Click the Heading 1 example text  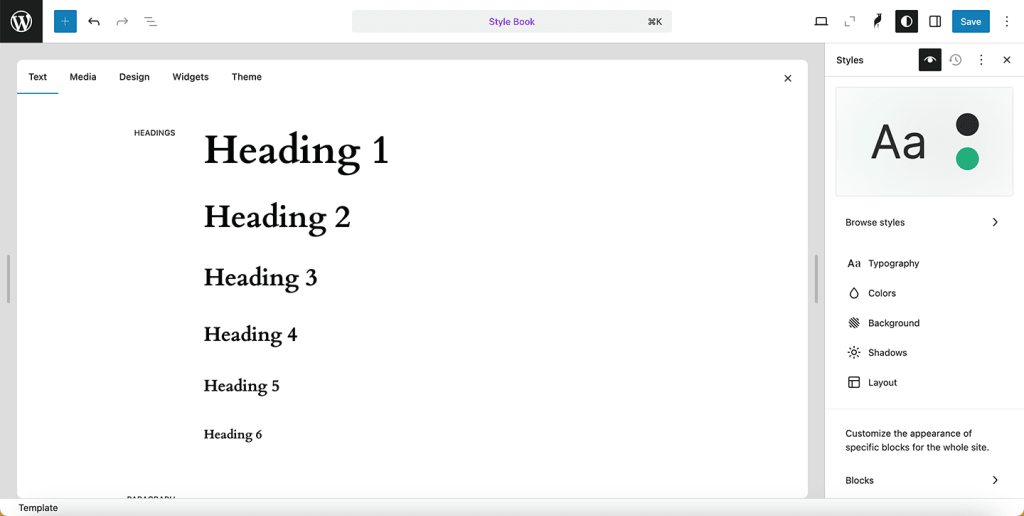(x=296, y=150)
